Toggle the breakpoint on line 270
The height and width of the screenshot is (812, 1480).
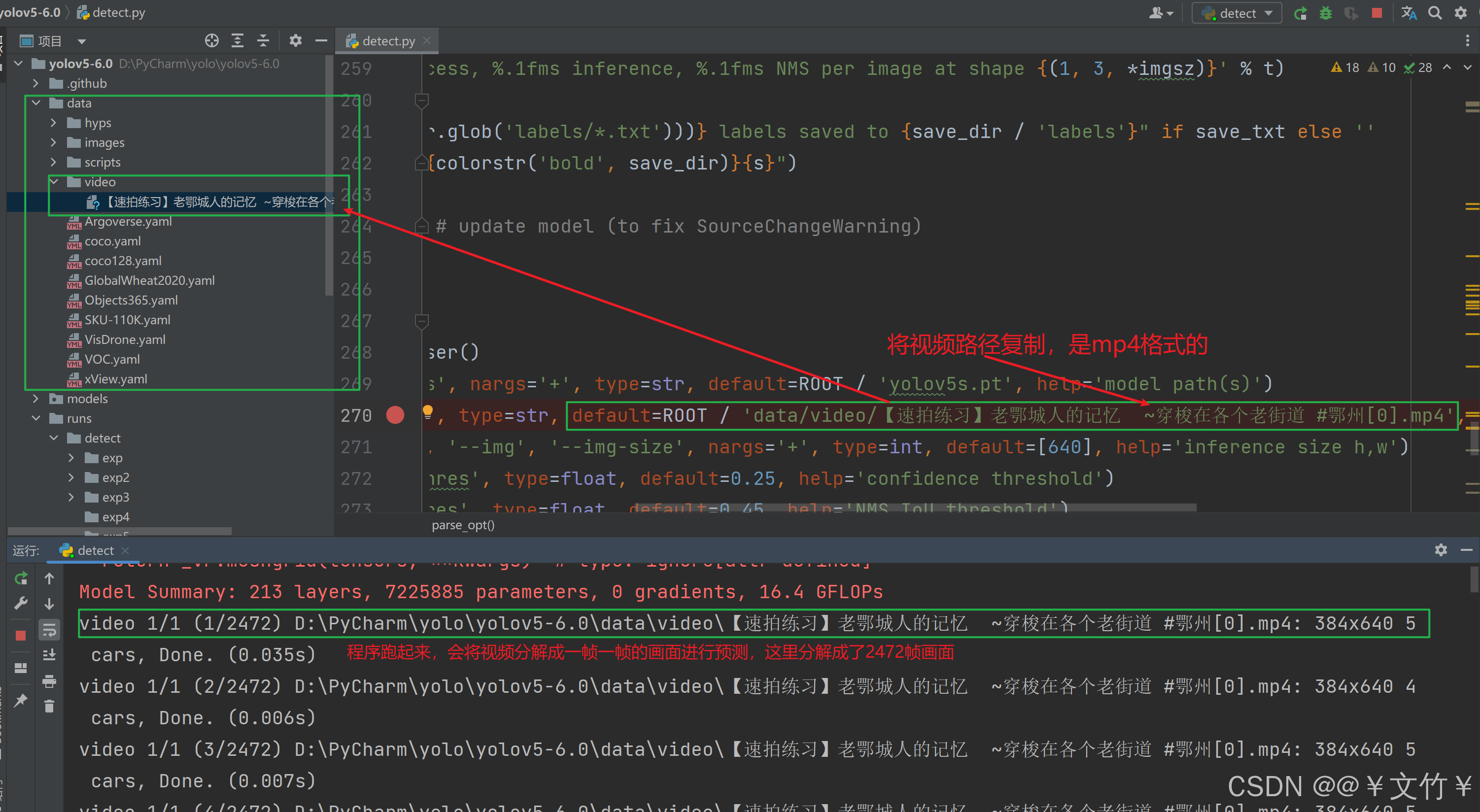click(x=395, y=414)
